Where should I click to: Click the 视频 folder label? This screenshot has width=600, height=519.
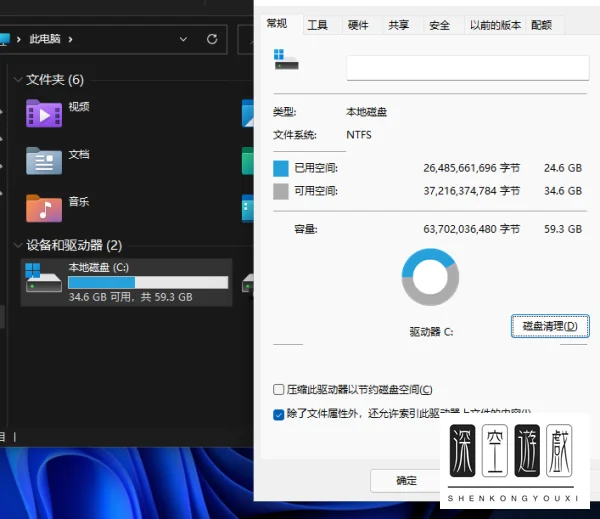[x=79, y=107]
